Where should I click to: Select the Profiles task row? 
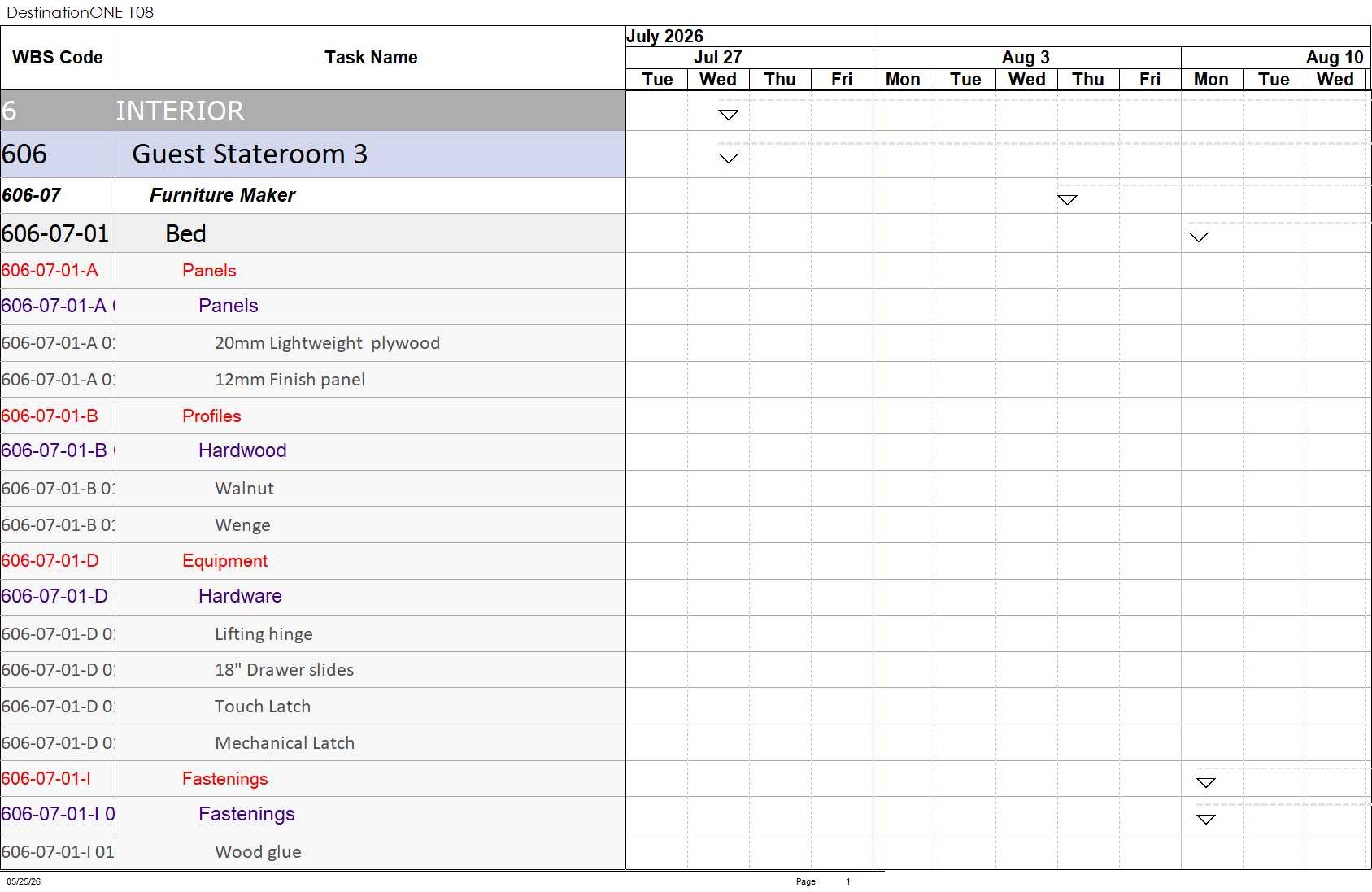pyautogui.click(x=313, y=416)
